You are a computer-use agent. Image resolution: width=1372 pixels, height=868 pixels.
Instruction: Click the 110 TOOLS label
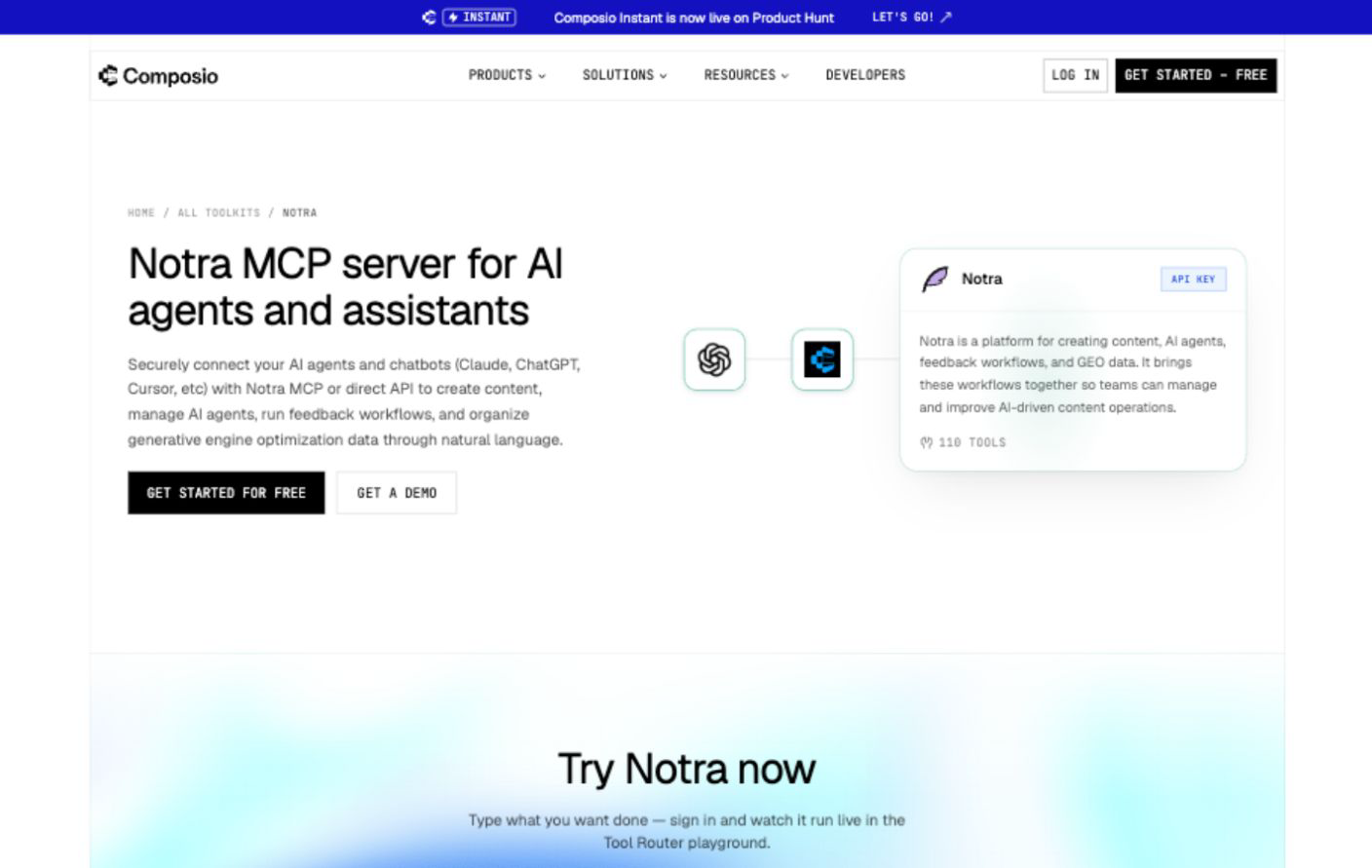[972, 442]
